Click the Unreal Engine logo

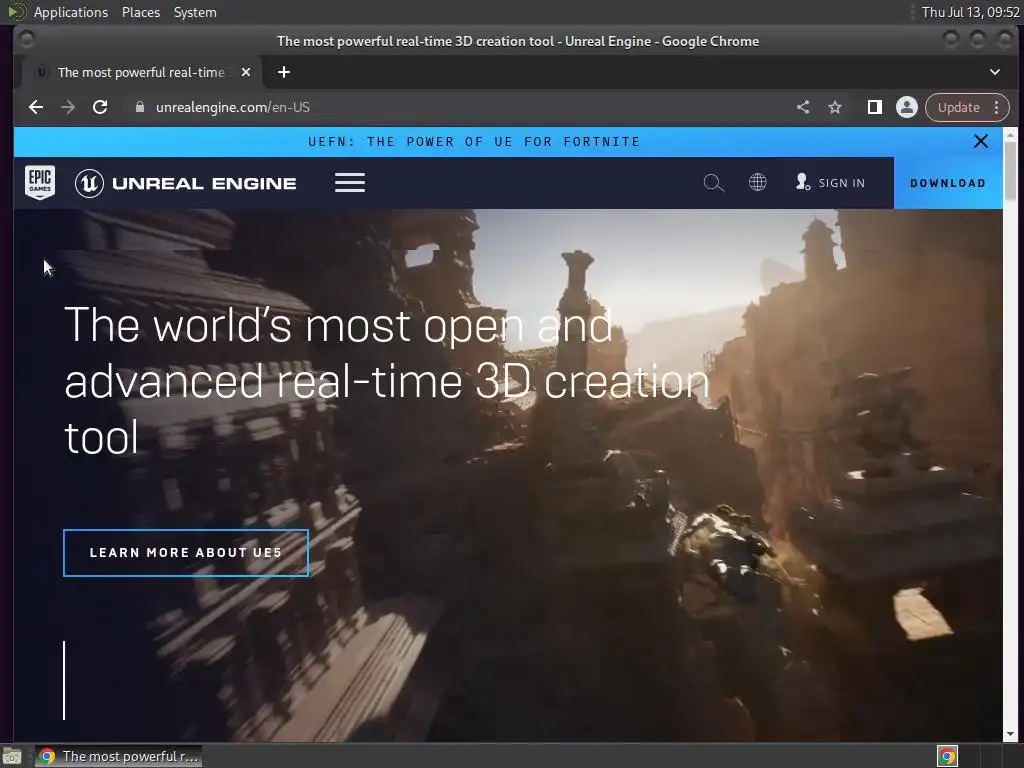(185, 183)
